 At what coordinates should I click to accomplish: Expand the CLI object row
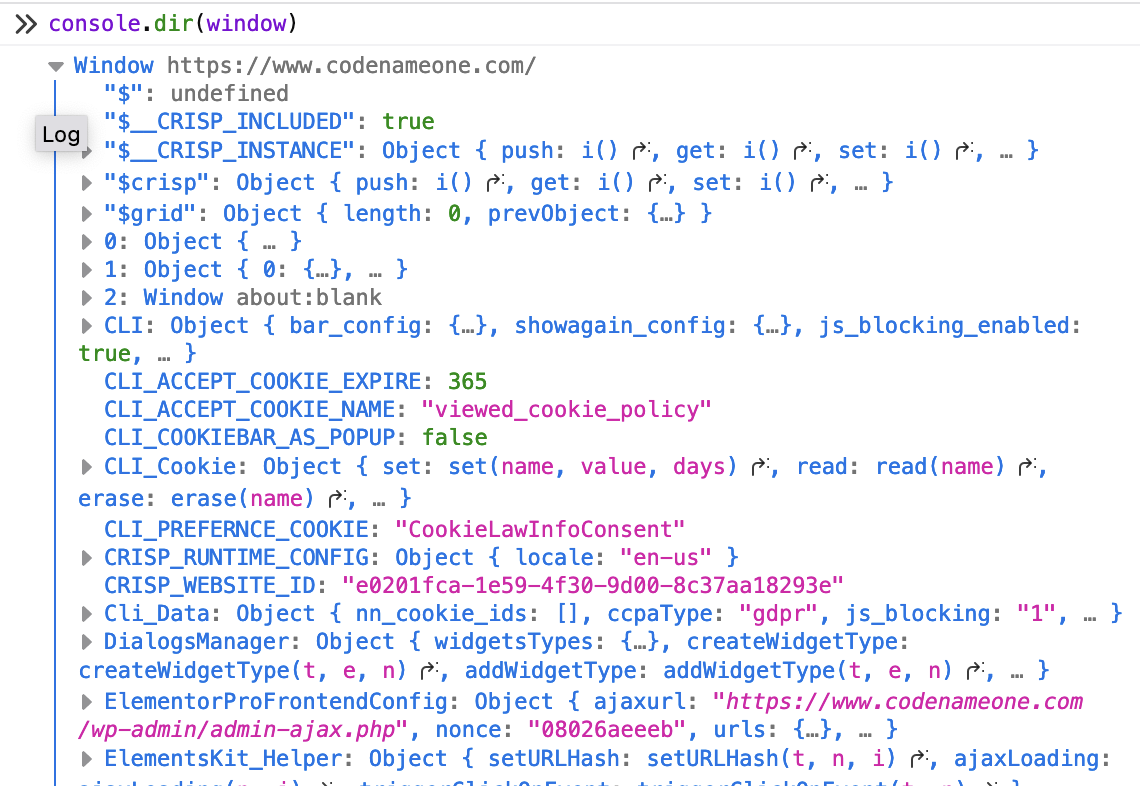pyautogui.click(x=87, y=326)
